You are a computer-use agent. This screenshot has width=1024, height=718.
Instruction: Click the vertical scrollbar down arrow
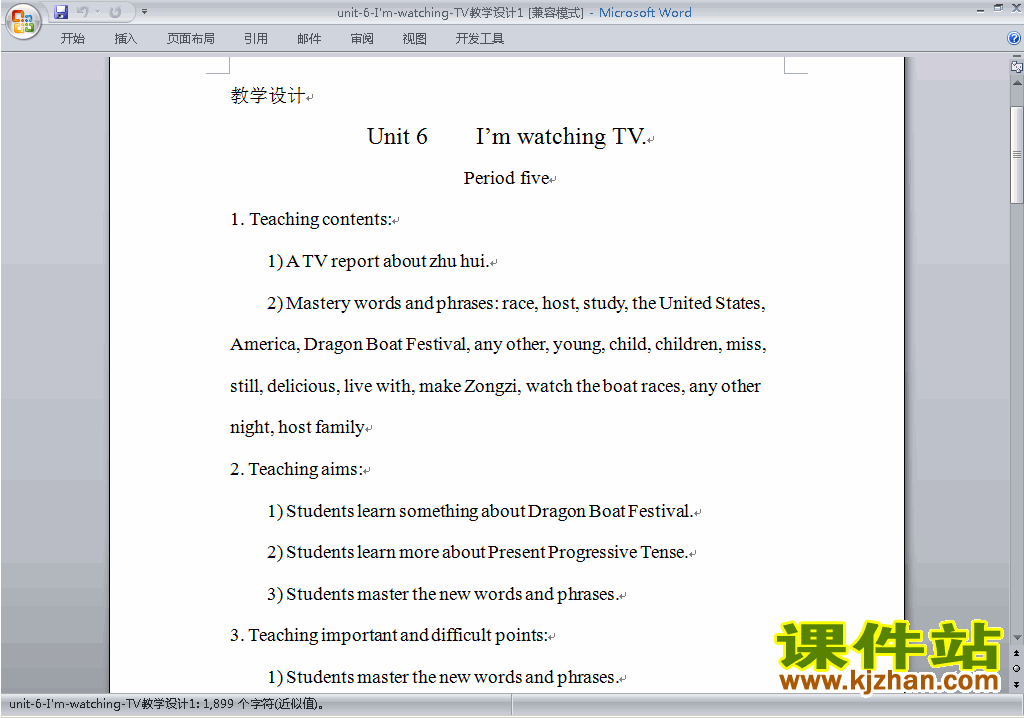1017,638
